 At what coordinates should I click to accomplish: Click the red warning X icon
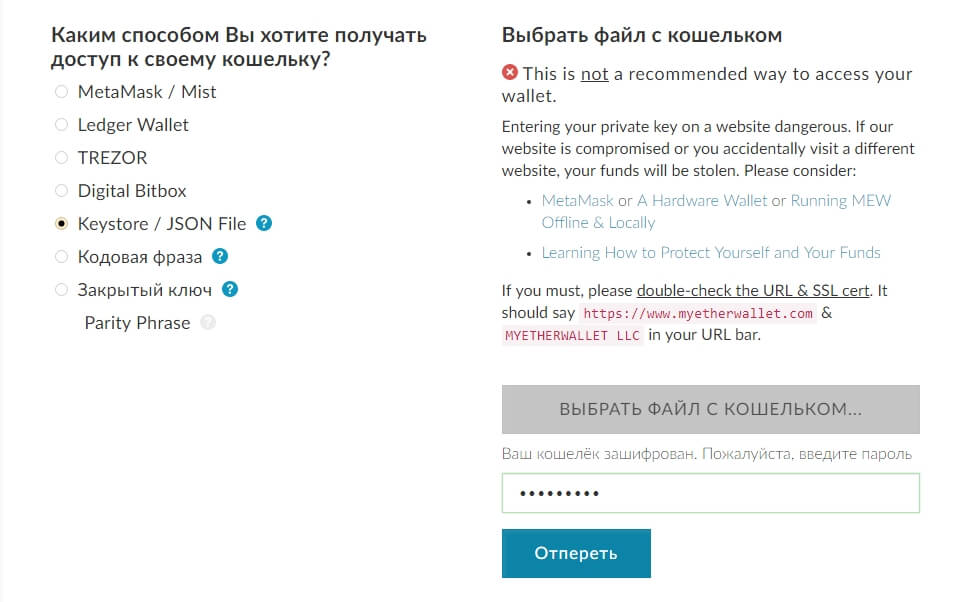509,73
